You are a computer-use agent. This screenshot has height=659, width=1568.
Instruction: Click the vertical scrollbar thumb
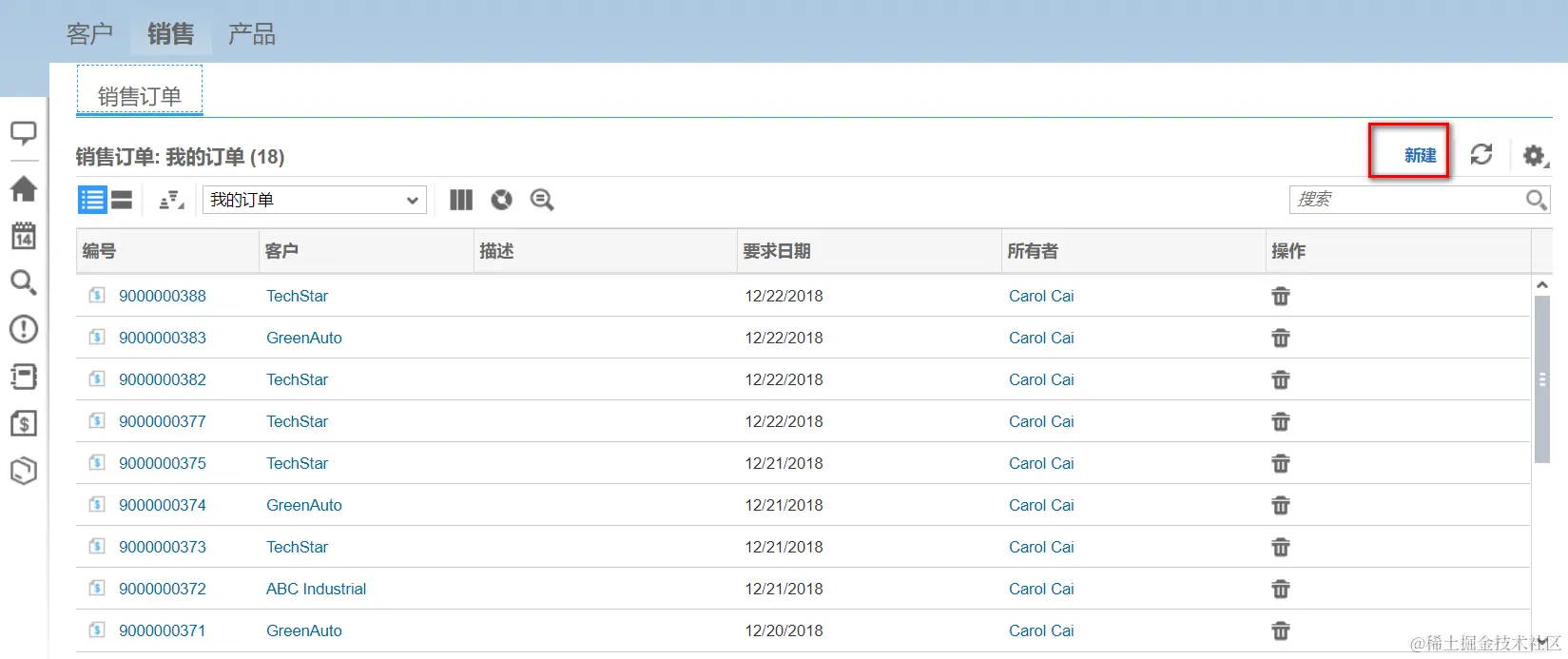point(1542,379)
